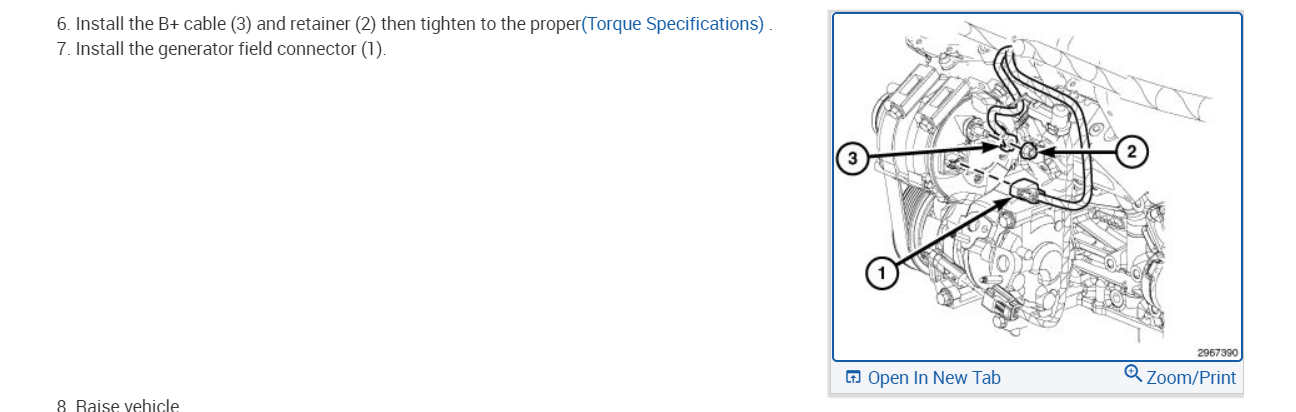The width and height of the screenshot is (1296, 412).
Task: Click the Zoom/Print magnifier icon
Action: [1133, 374]
